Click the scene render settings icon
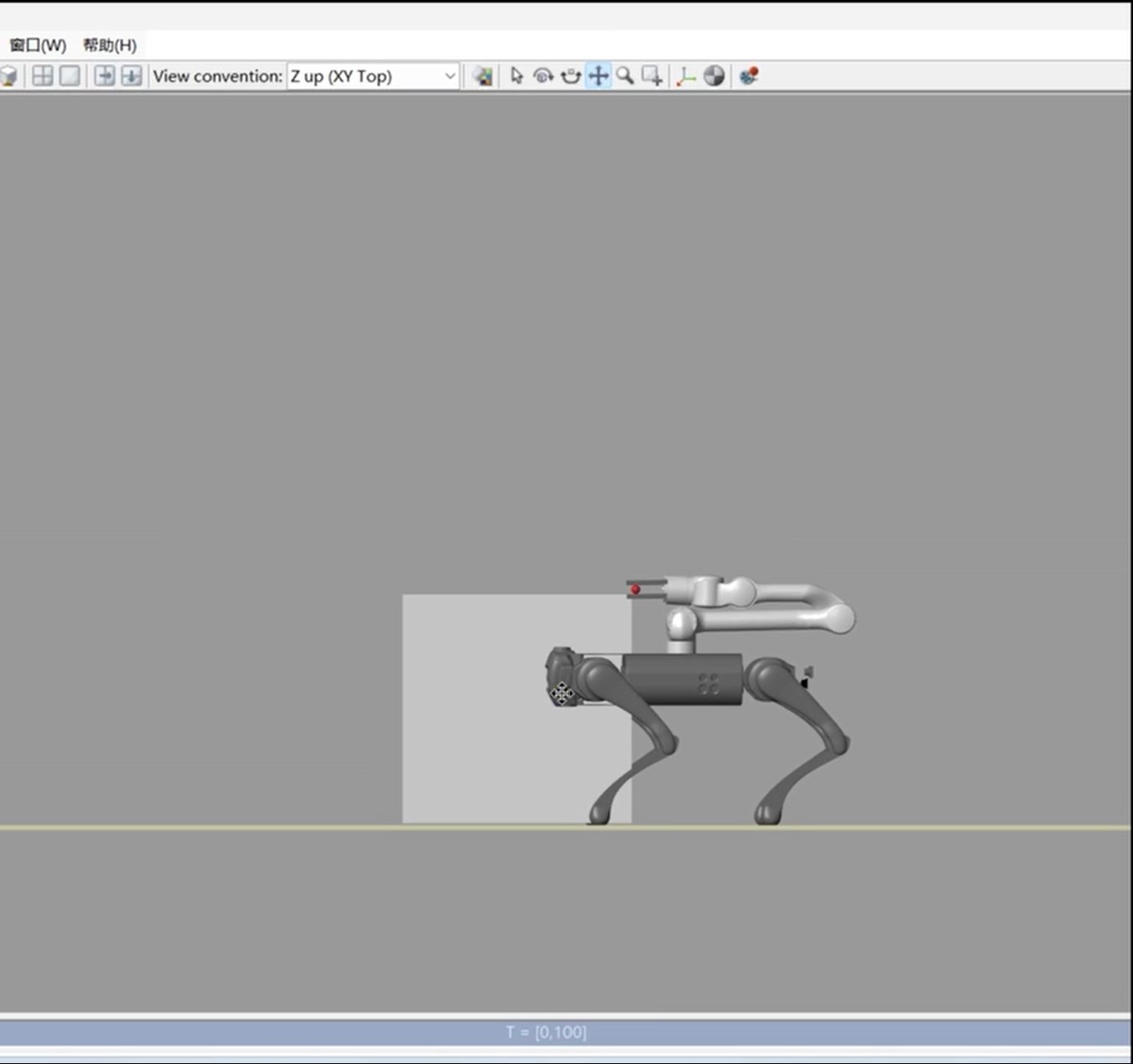This screenshot has width=1133, height=1064. [x=483, y=76]
